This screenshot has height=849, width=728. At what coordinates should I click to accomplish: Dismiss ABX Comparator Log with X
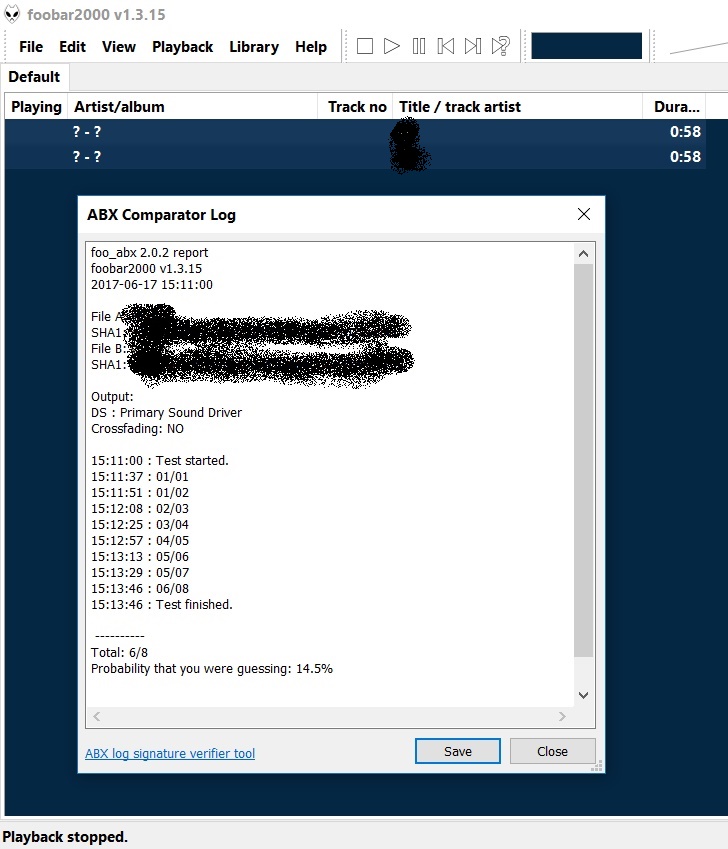[x=583, y=214]
